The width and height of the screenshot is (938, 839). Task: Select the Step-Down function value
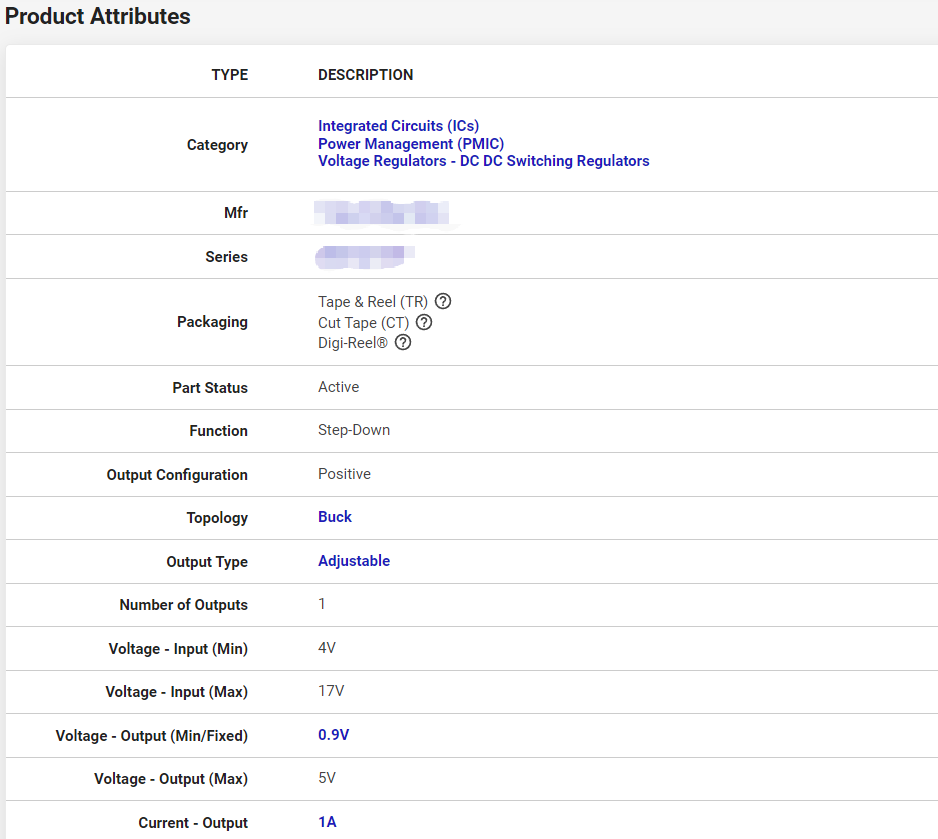coord(354,430)
